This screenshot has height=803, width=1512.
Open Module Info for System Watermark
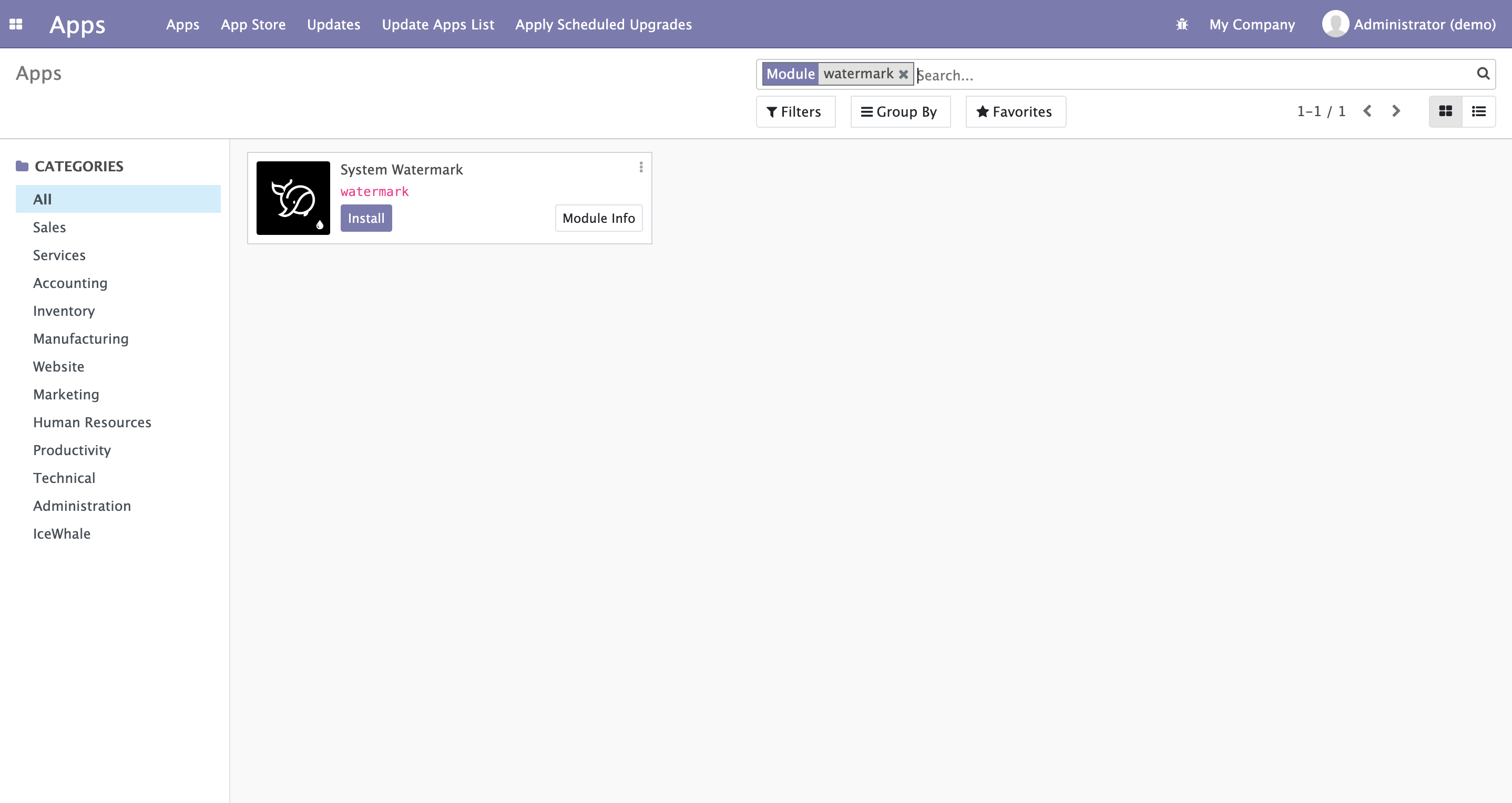click(598, 218)
